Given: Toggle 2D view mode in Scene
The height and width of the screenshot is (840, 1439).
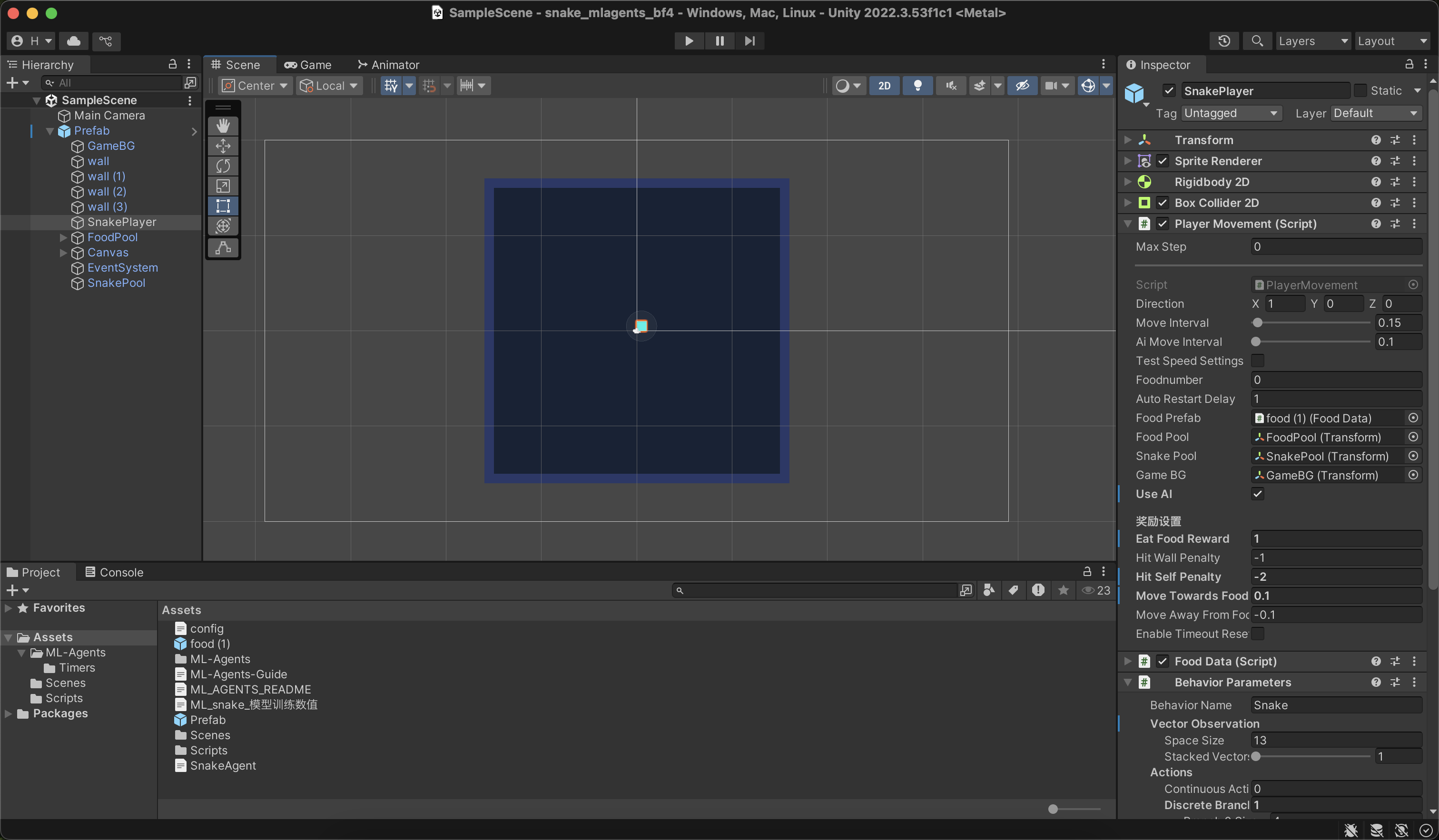Looking at the screenshot, I should pyautogui.click(x=884, y=86).
